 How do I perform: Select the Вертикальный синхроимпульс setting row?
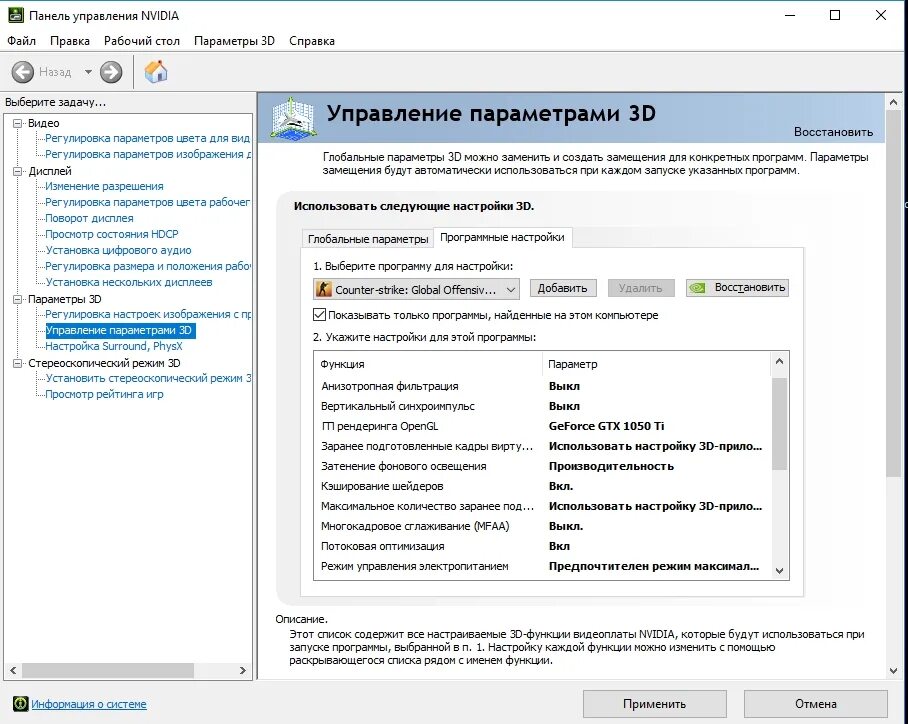click(x=543, y=407)
